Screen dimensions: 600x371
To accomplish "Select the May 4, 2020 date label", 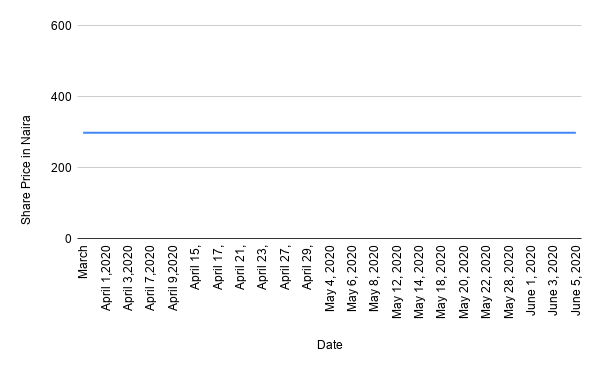I will pyautogui.click(x=329, y=278).
